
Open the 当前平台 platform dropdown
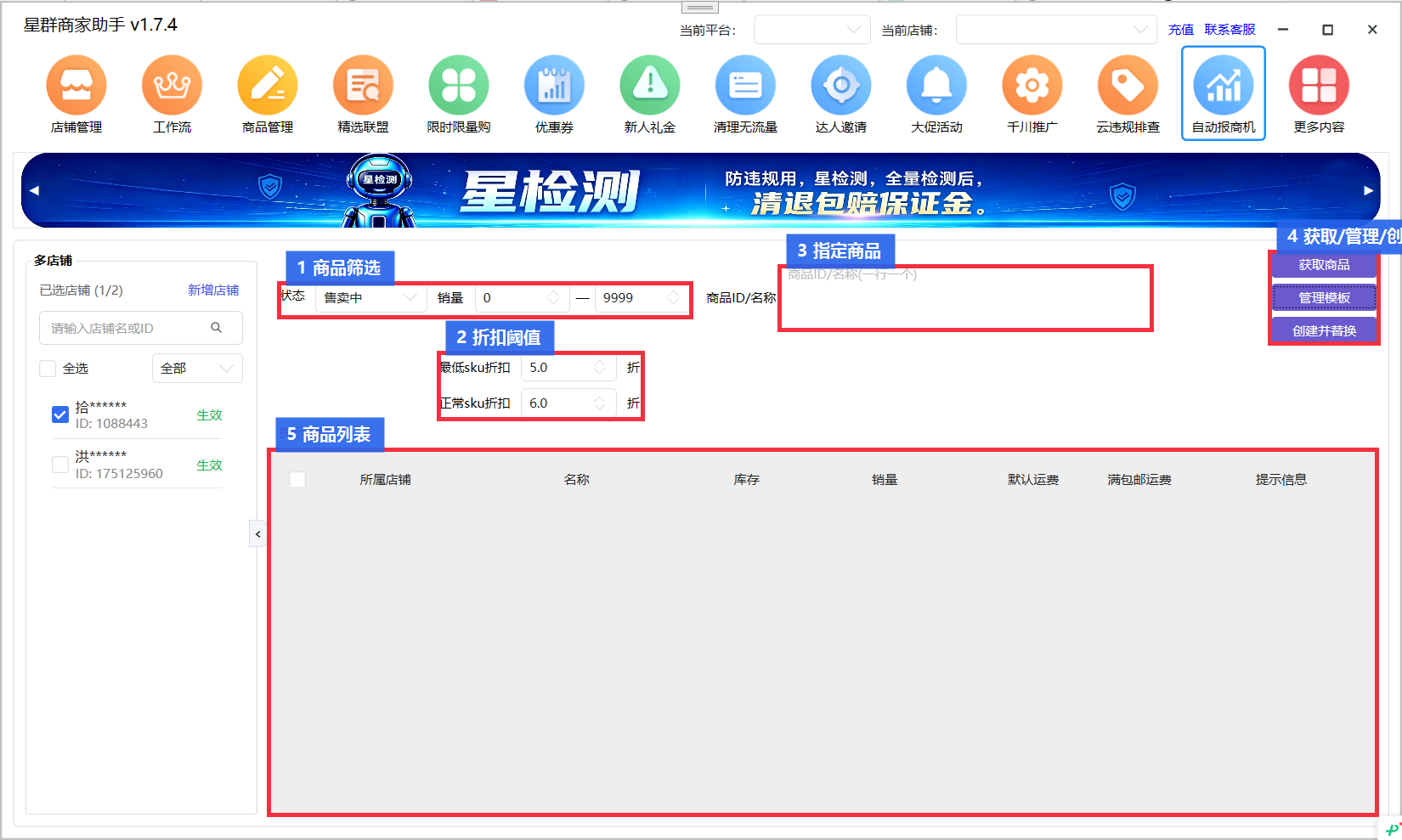pos(812,30)
